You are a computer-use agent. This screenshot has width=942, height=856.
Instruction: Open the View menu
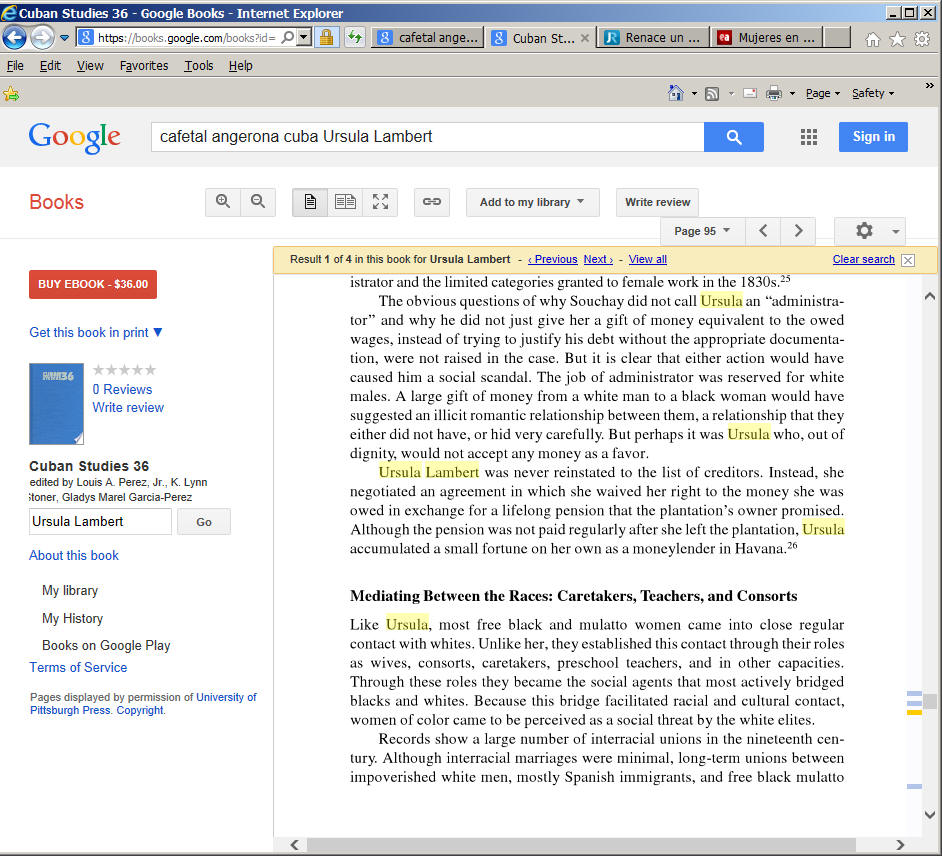click(90, 65)
